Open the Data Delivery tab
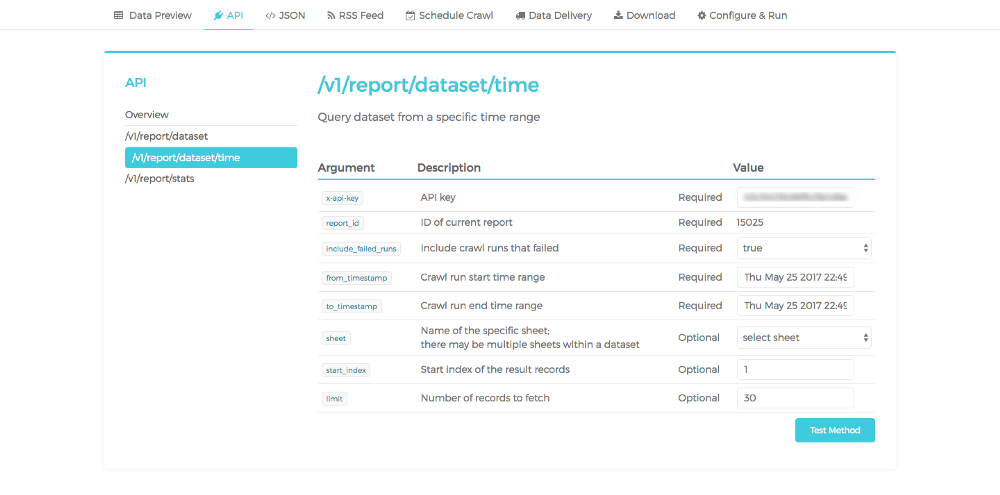The height and width of the screenshot is (495, 1000). tap(554, 15)
